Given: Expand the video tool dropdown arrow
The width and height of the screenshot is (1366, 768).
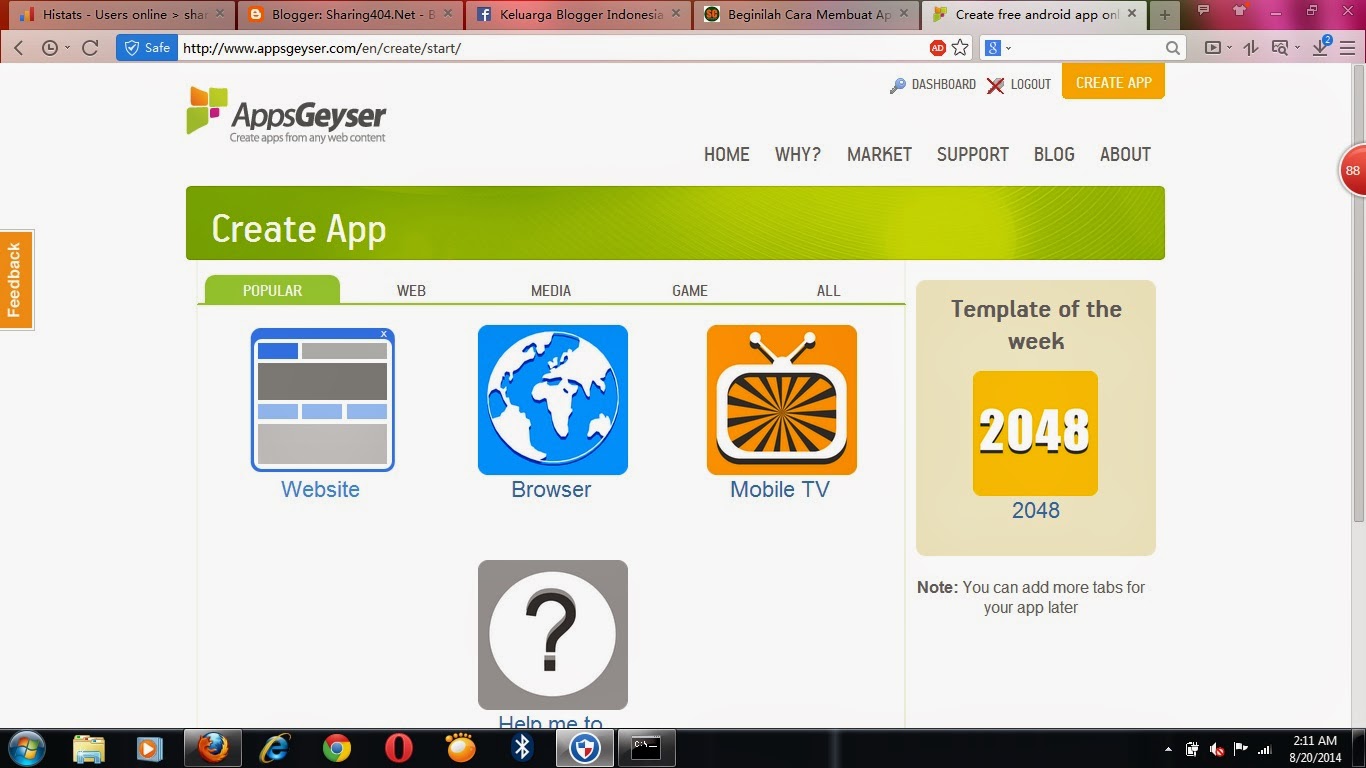Looking at the screenshot, I should pos(1231,48).
